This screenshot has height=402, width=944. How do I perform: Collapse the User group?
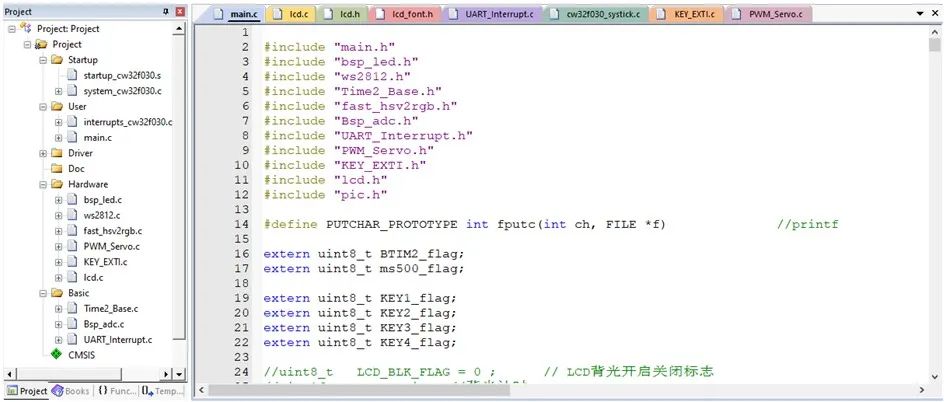[x=43, y=107]
